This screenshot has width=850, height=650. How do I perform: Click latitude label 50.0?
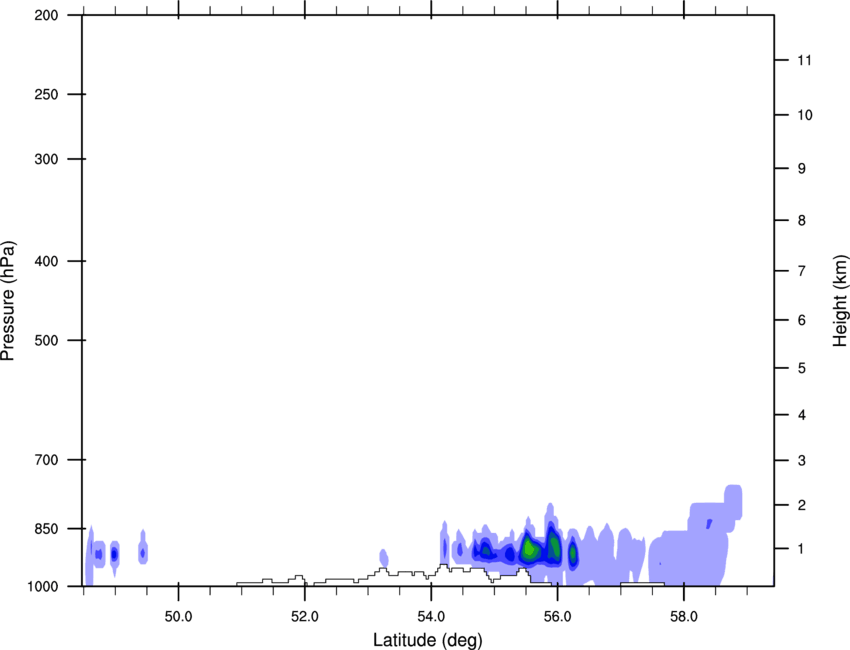pyautogui.click(x=178, y=617)
